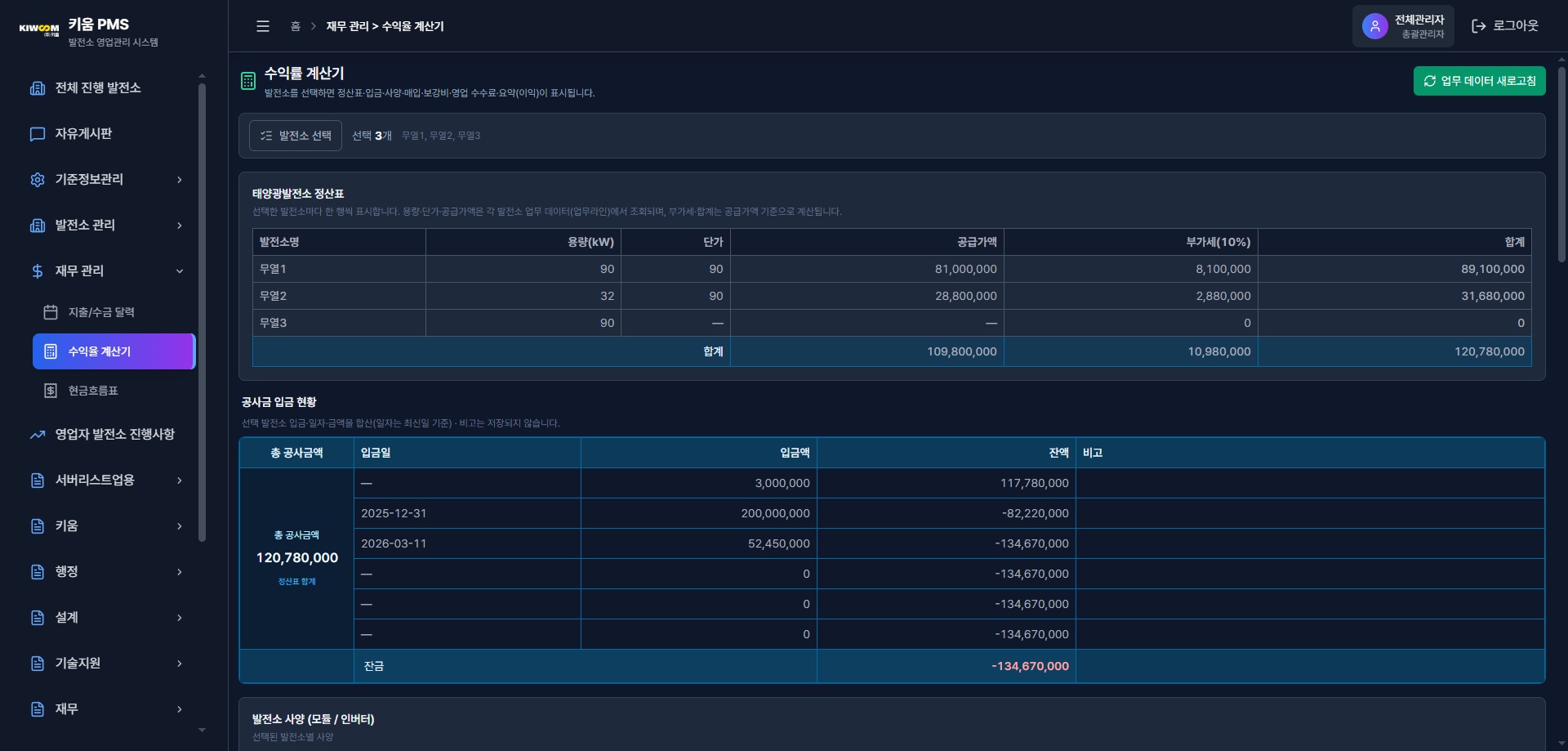Click the 부가세(10%) column header
The width and height of the screenshot is (1568, 751).
point(1131,242)
